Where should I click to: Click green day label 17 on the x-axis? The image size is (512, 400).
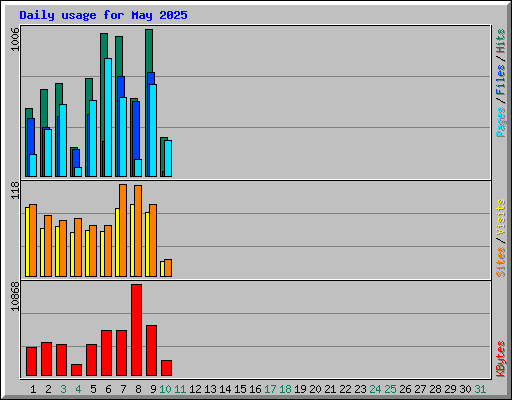point(270,389)
